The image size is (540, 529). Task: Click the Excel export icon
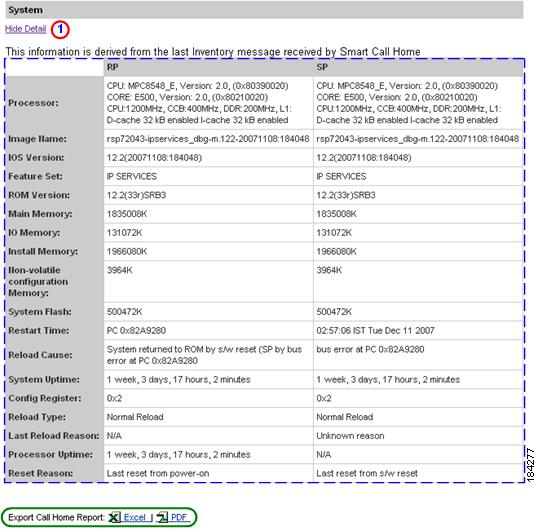pos(114,517)
